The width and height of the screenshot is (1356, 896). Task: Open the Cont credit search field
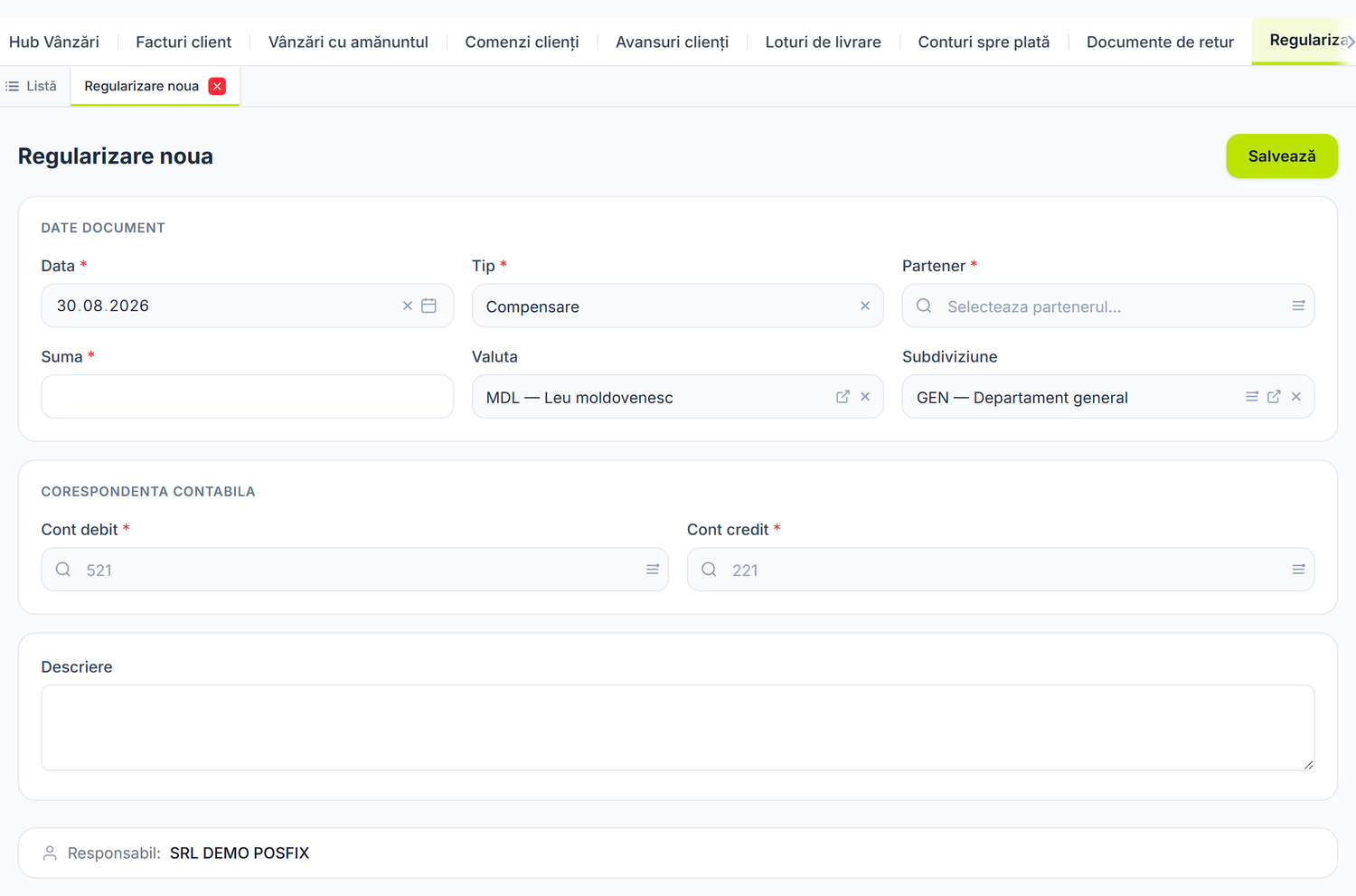(x=1001, y=570)
